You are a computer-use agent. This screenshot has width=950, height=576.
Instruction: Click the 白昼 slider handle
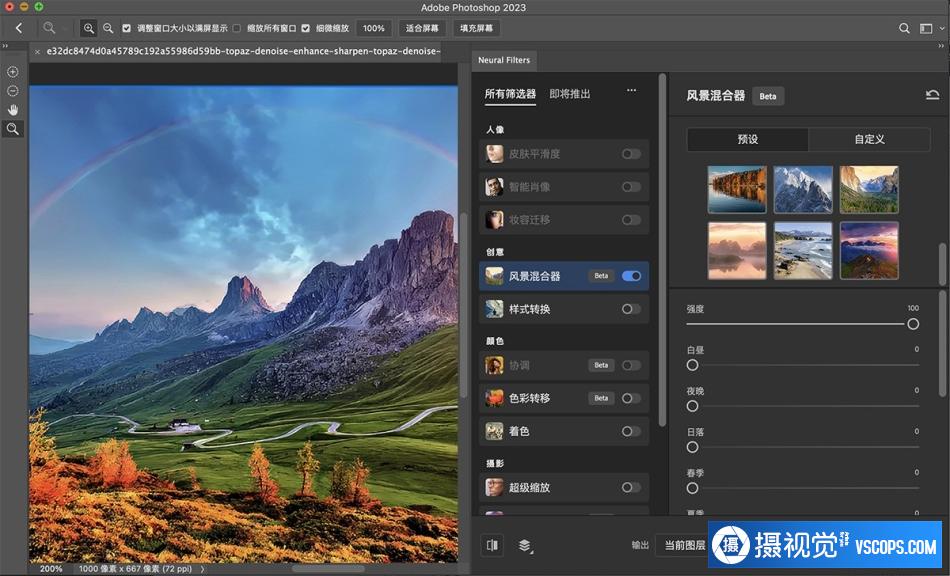[x=693, y=365]
